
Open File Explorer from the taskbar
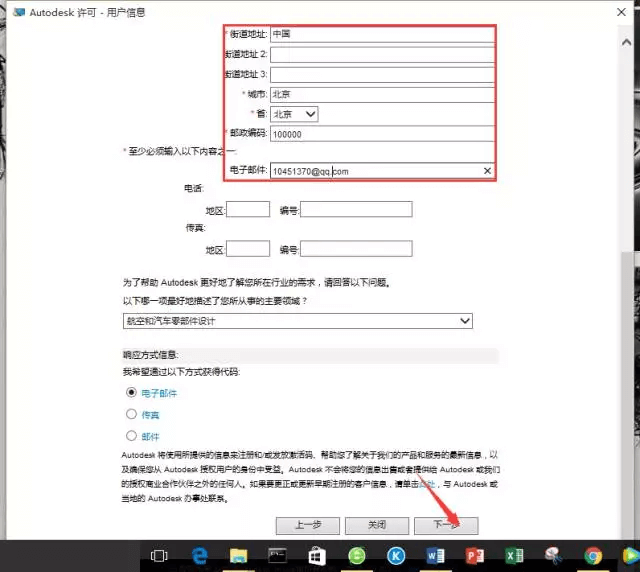point(238,556)
